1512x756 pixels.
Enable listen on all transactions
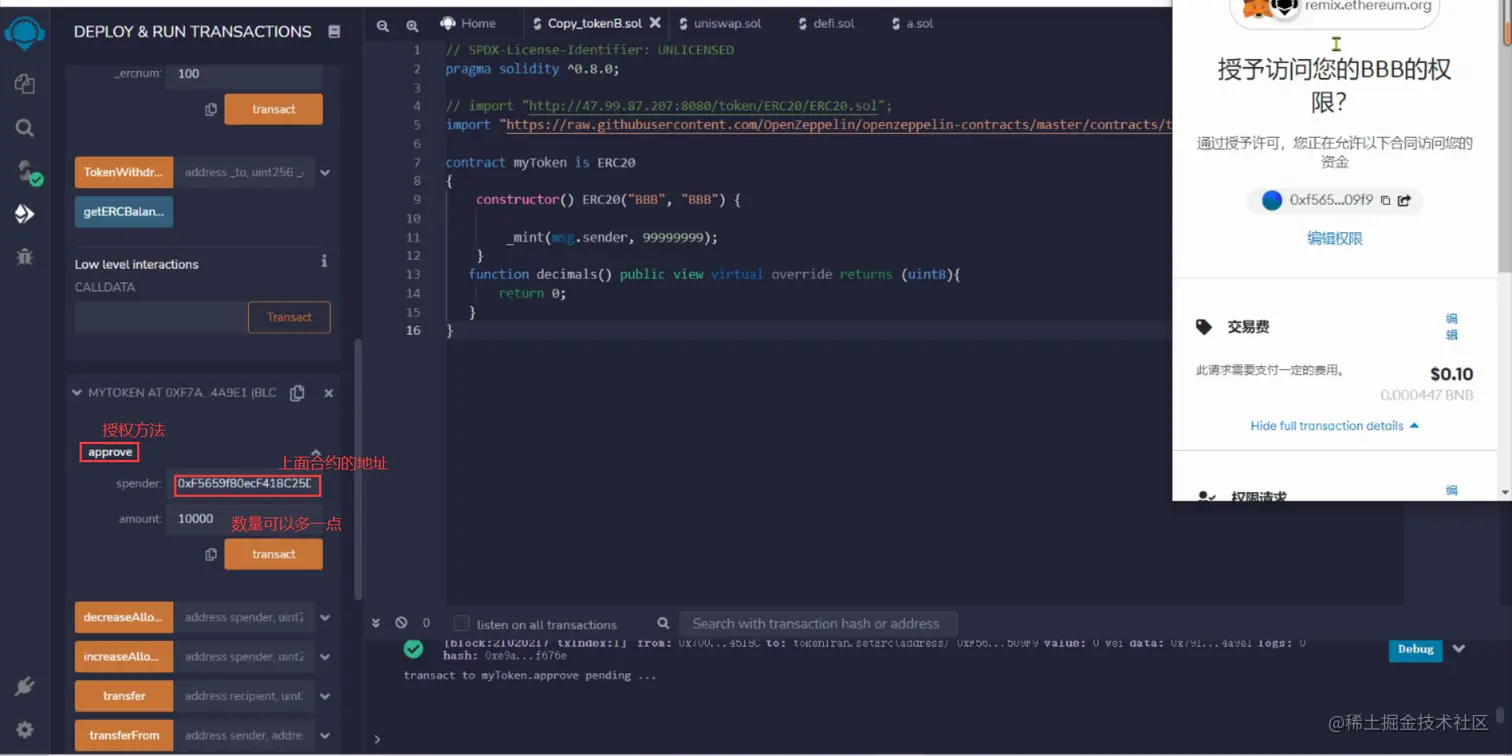coord(461,624)
